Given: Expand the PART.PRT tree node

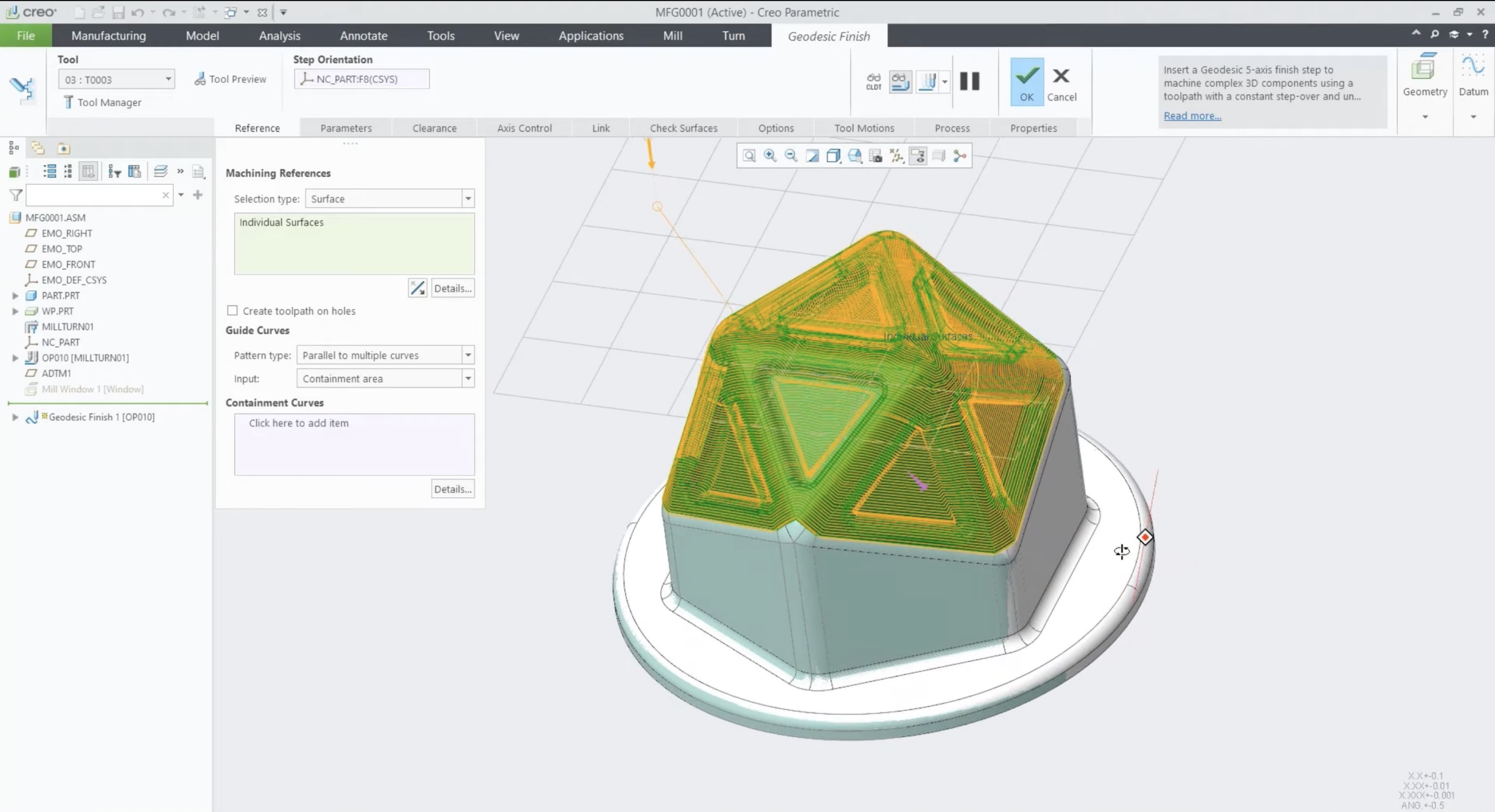Looking at the screenshot, I should point(15,295).
